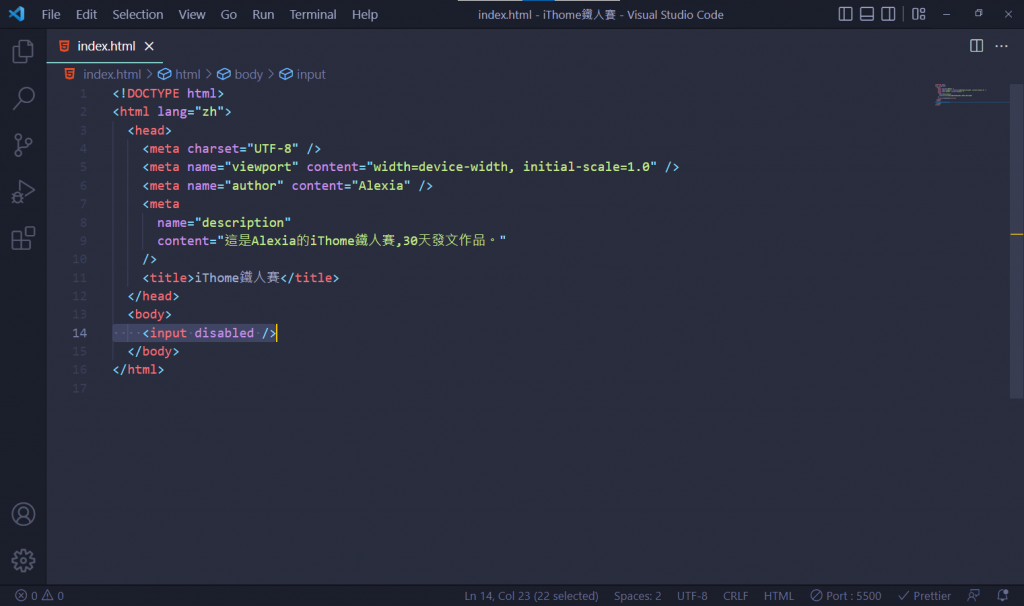Open the Terminal menu
Viewport: 1024px width, 606px height.
pyautogui.click(x=313, y=14)
